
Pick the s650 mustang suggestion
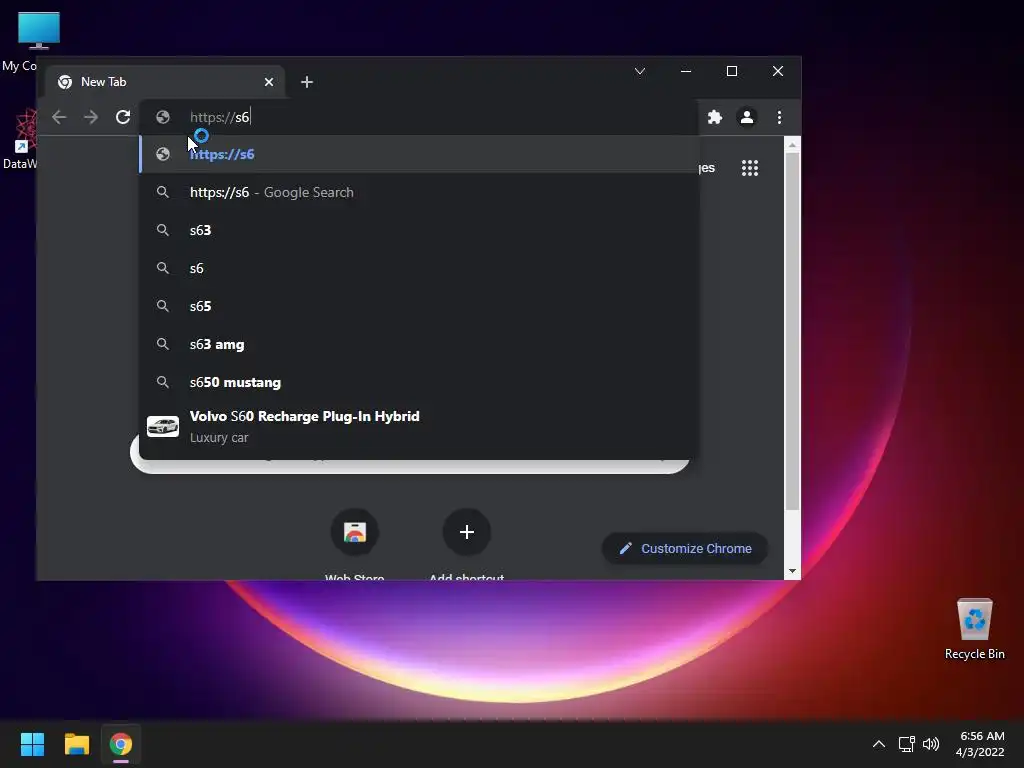(419, 382)
